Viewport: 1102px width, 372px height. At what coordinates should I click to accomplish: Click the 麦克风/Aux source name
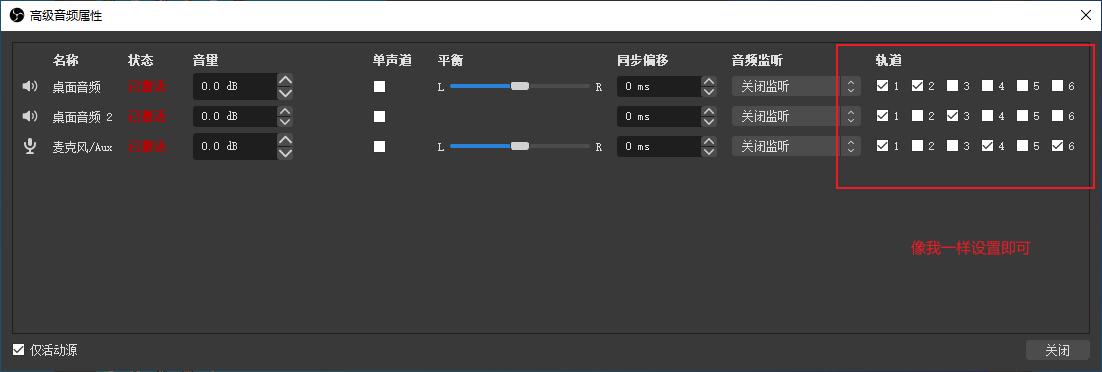click(82, 147)
